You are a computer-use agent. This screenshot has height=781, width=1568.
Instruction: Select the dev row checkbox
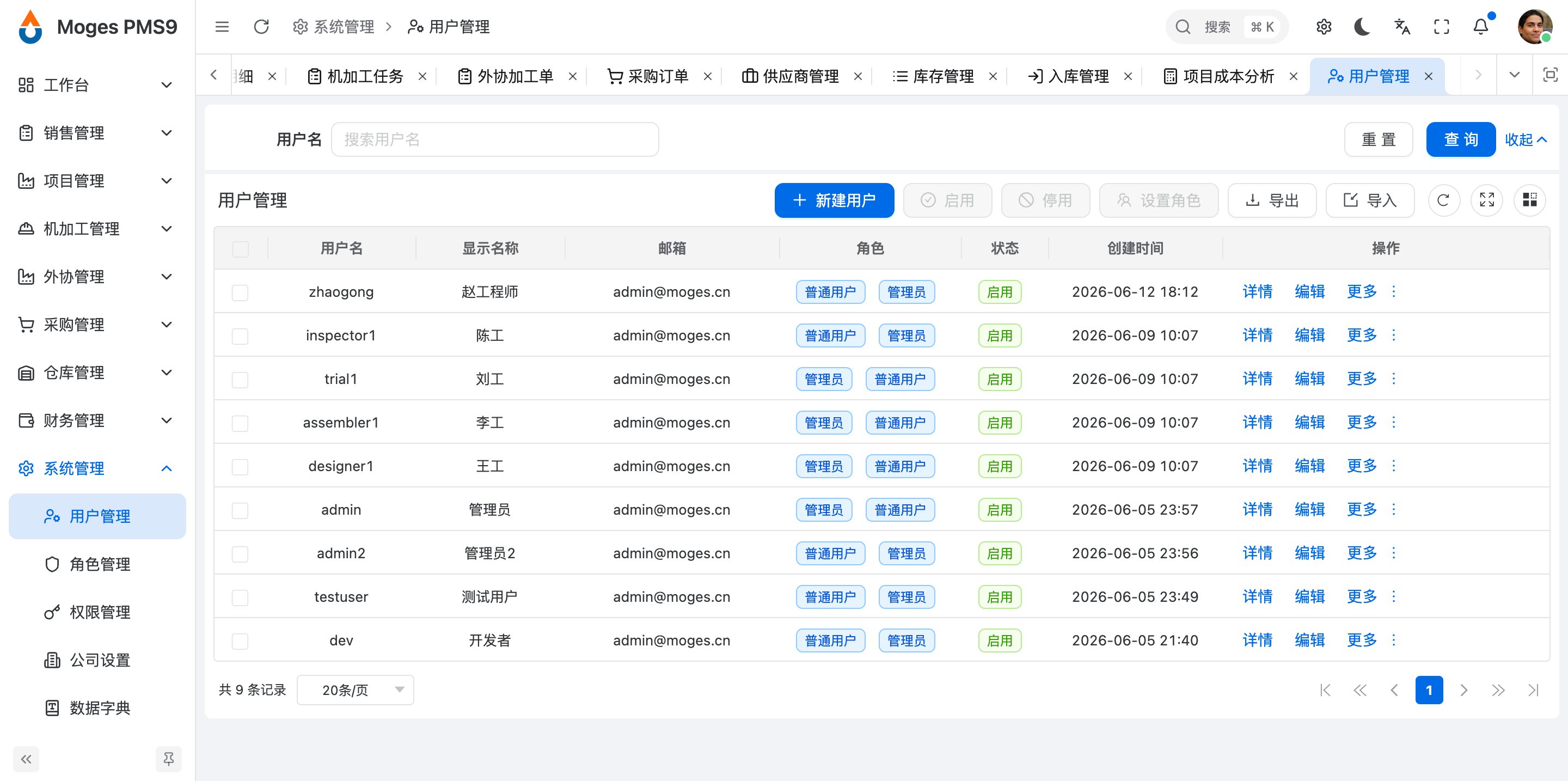(241, 641)
